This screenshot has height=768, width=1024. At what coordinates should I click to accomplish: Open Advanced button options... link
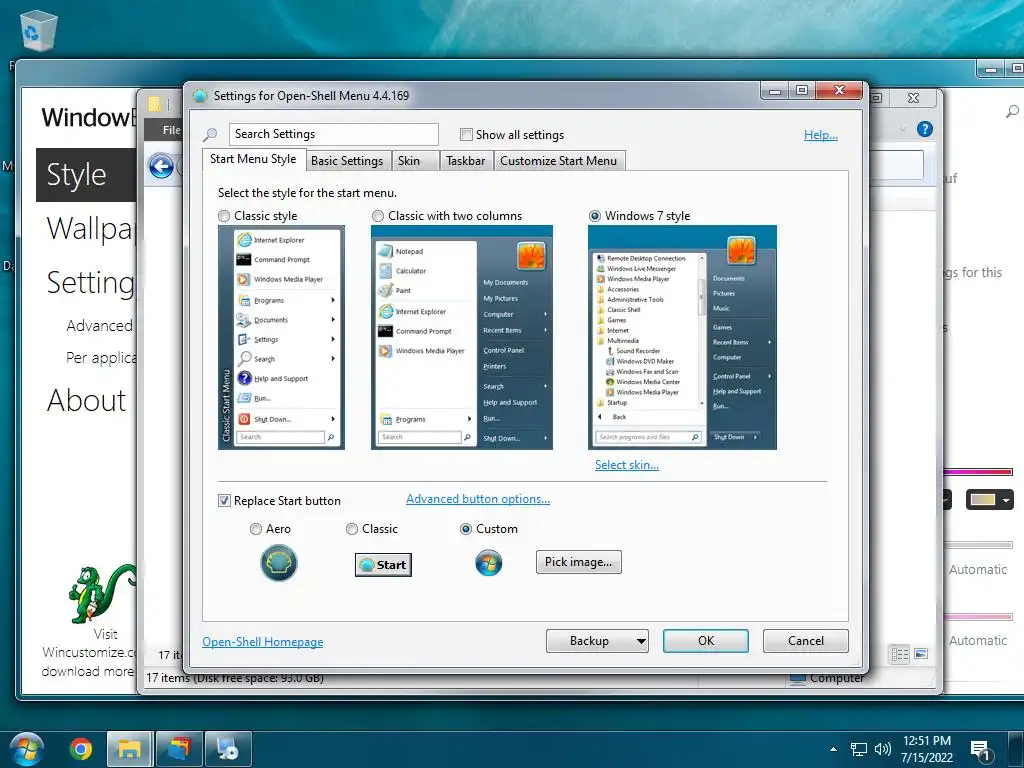(x=478, y=499)
